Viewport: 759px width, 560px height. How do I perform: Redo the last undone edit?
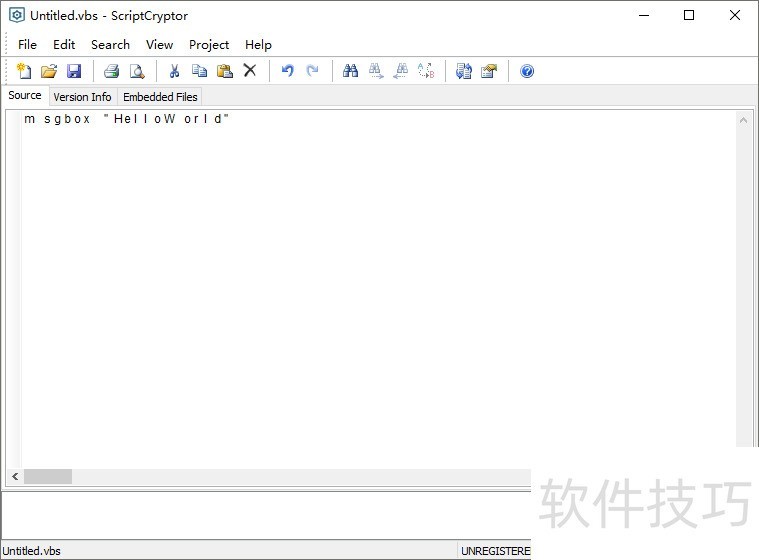click(x=313, y=71)
